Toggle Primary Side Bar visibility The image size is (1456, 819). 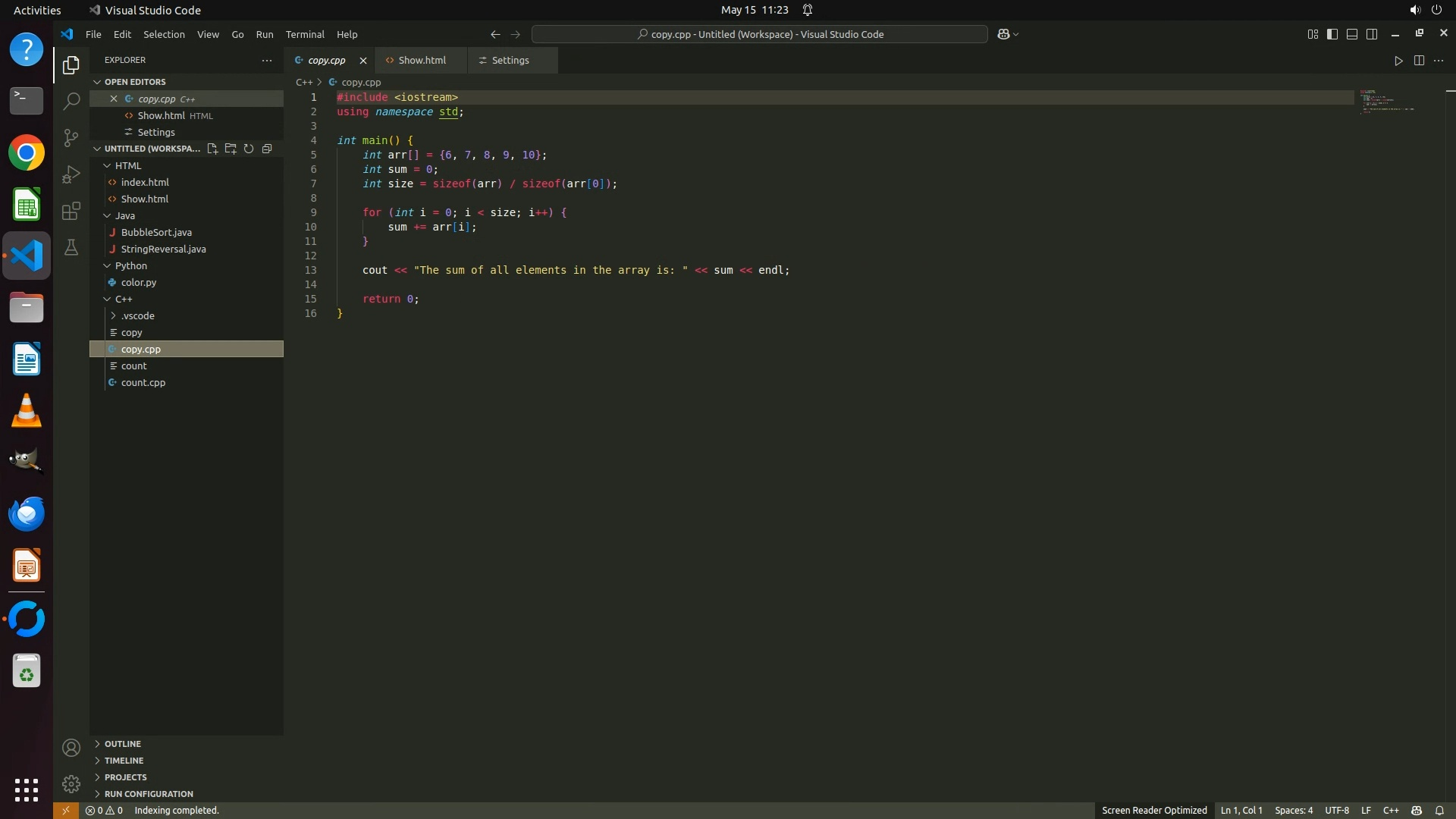point(1332,34)
